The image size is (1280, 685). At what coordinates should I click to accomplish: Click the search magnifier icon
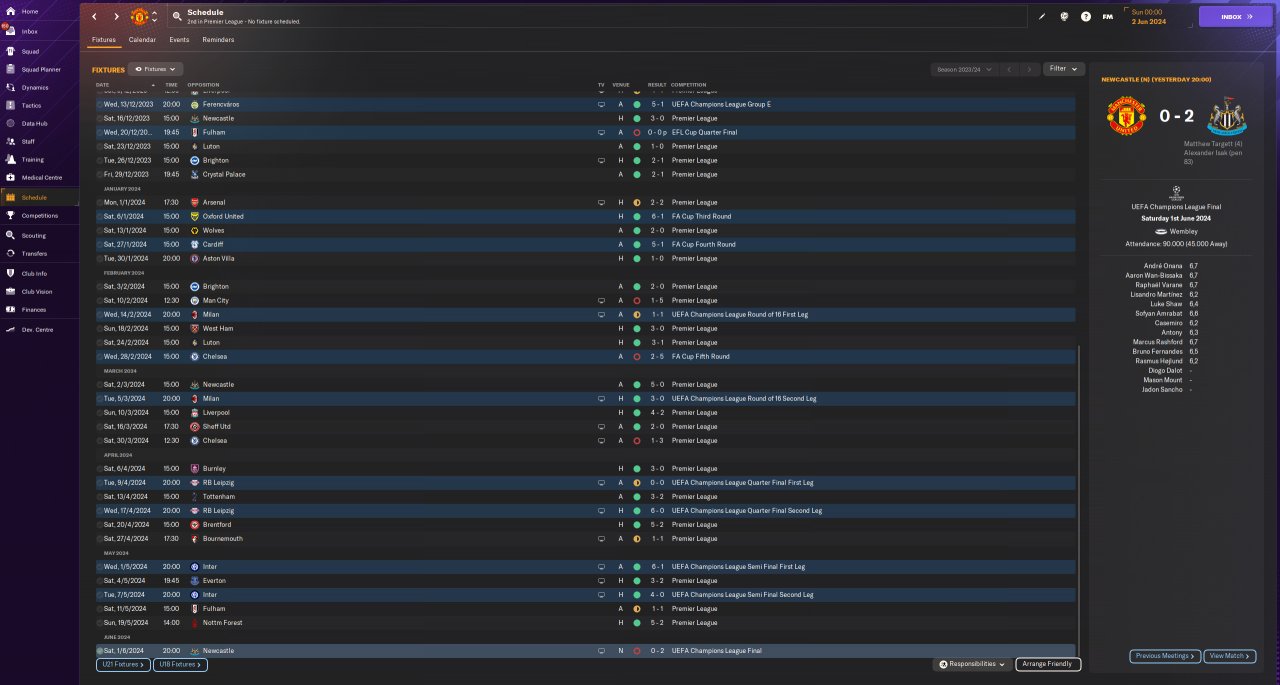coord(177,16)
